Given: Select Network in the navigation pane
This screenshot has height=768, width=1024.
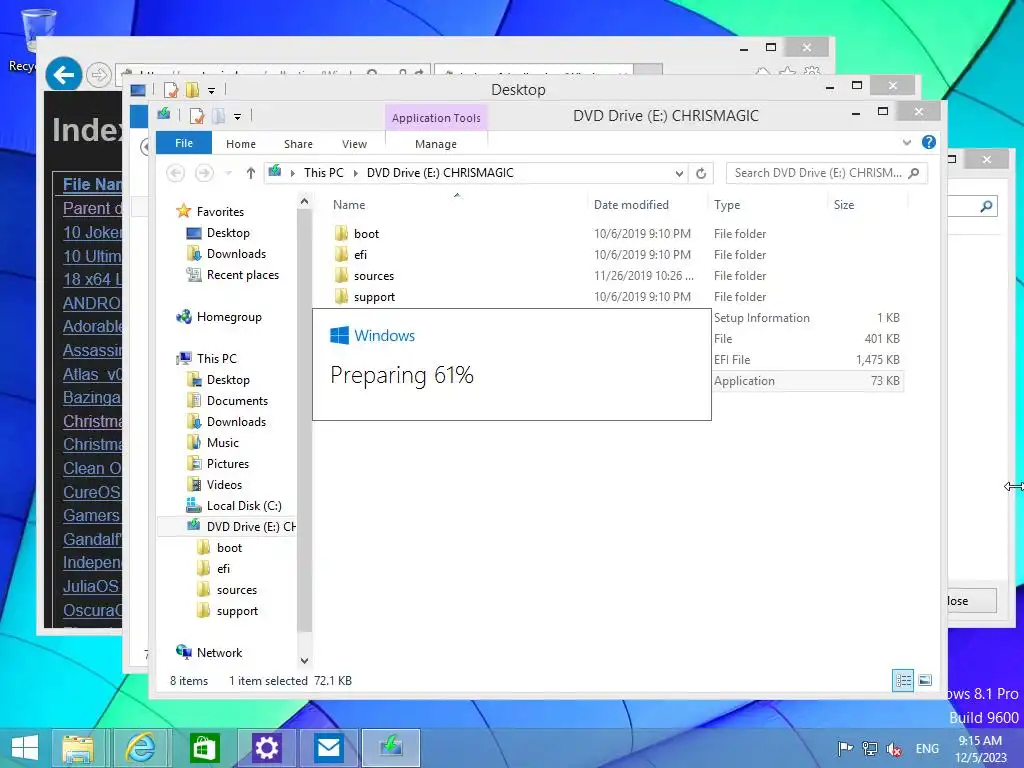Looking at the screenshot, I should (219, 652).
